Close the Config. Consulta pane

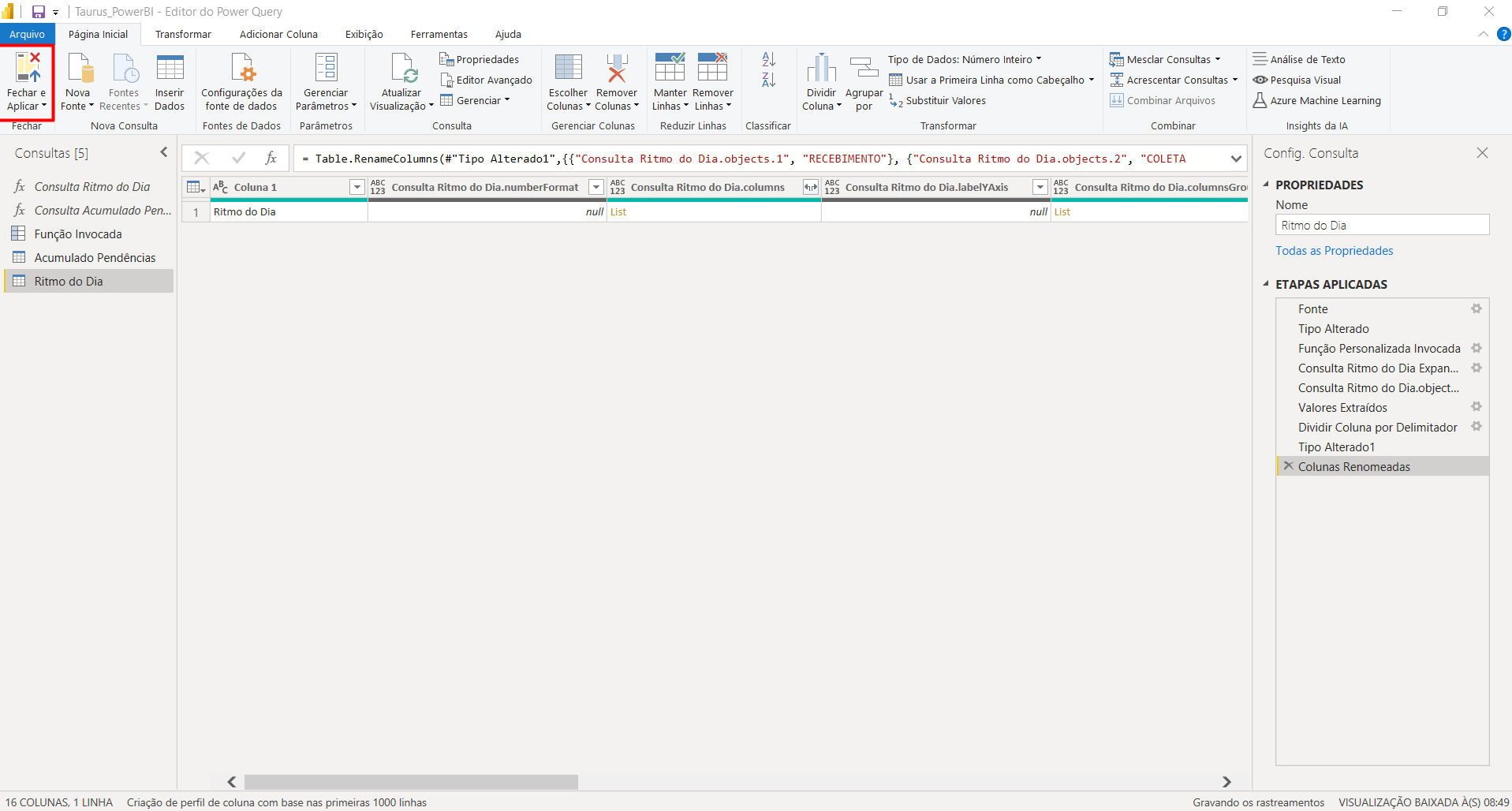pos(1482,153)
